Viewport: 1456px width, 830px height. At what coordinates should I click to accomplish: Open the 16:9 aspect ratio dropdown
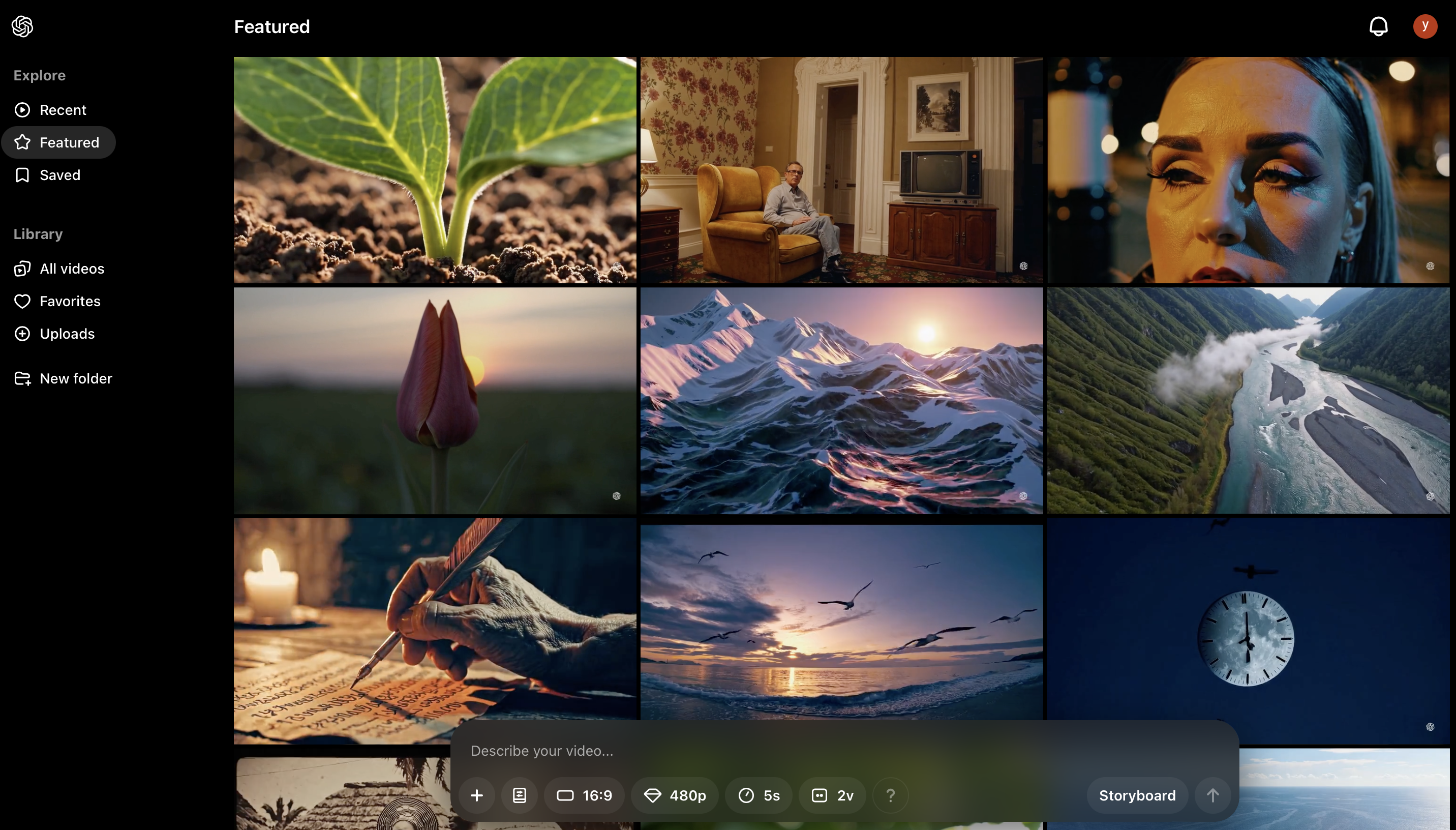tap(584, 795)
